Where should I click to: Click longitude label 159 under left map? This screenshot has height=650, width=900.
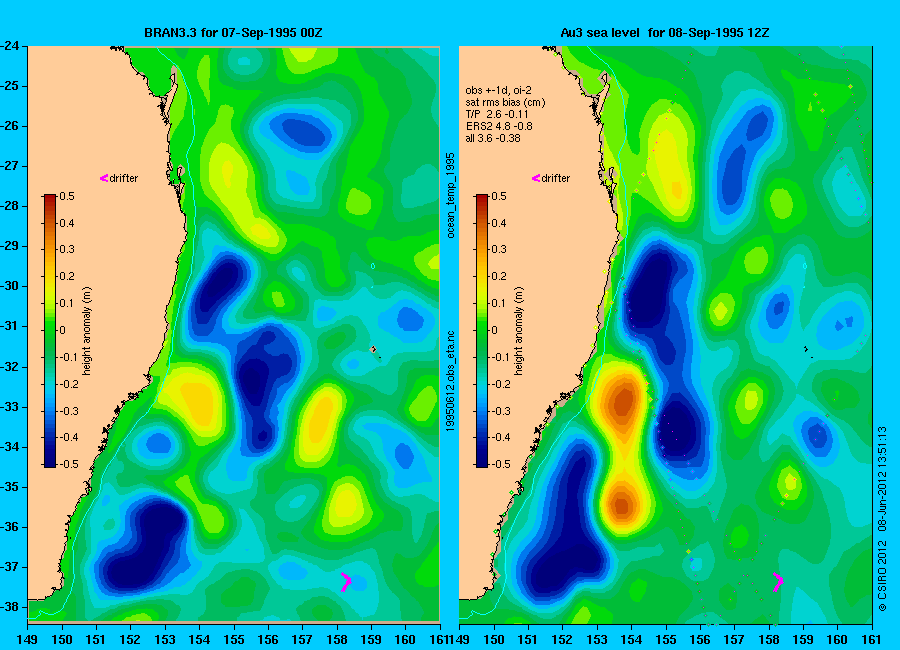[371, 640]
